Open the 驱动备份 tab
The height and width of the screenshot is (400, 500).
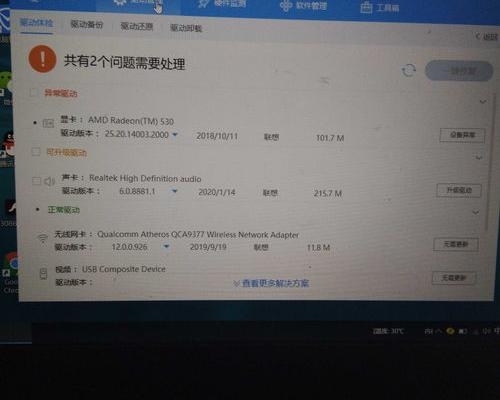coord(87,24)
